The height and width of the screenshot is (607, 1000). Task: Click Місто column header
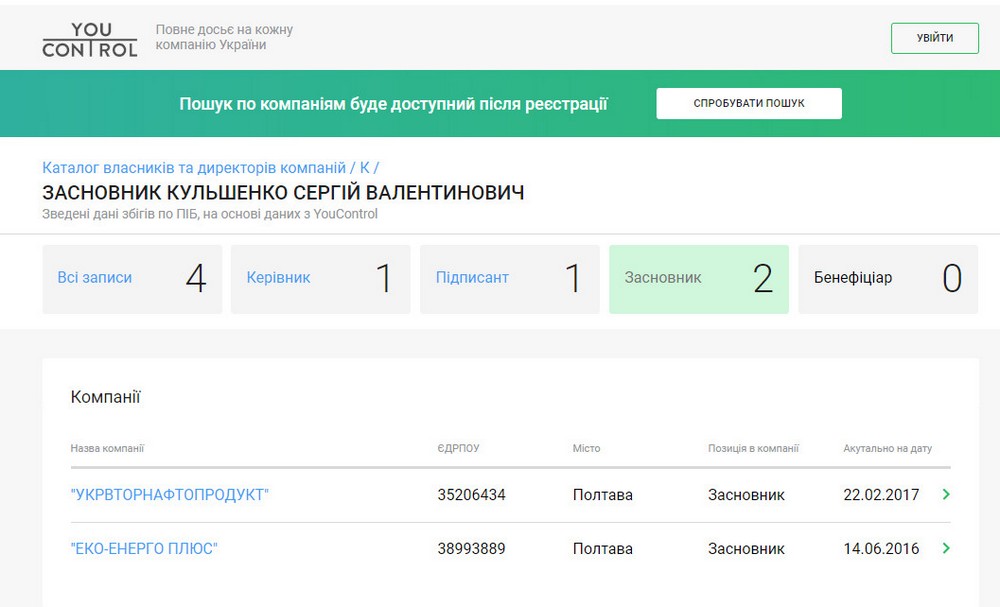586,448
